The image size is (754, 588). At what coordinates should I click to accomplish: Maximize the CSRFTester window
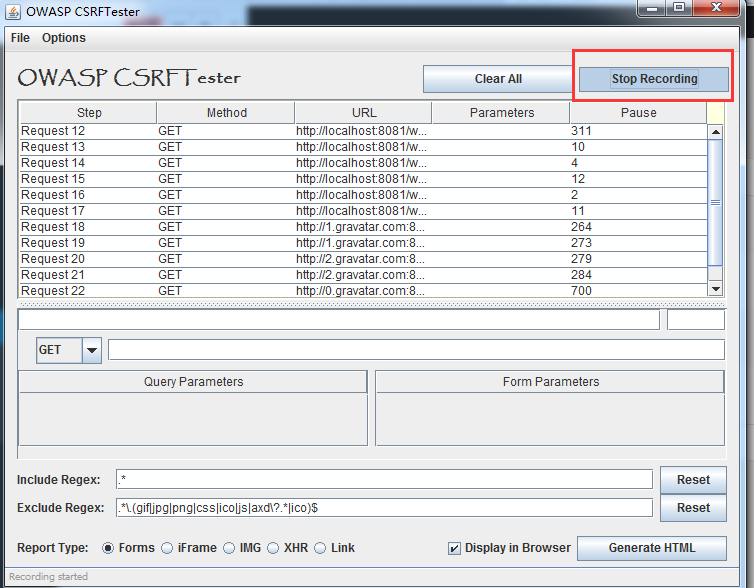(679, 8)
